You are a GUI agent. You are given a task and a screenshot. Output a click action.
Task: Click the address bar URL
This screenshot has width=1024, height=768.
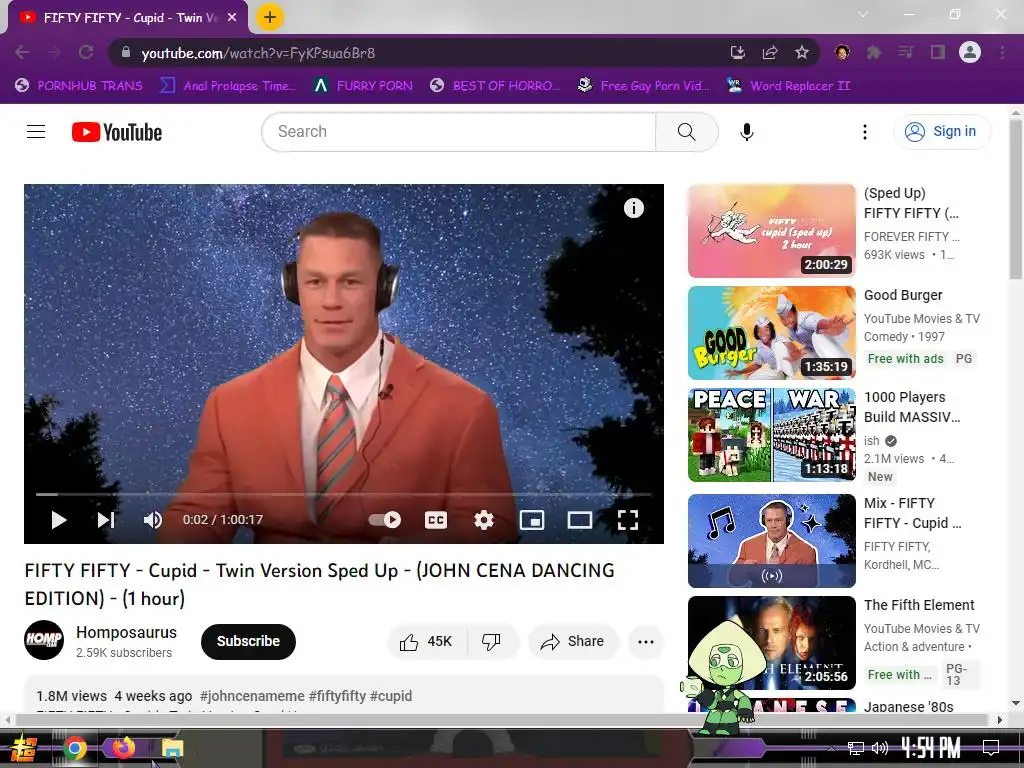[x=258, y=53]
